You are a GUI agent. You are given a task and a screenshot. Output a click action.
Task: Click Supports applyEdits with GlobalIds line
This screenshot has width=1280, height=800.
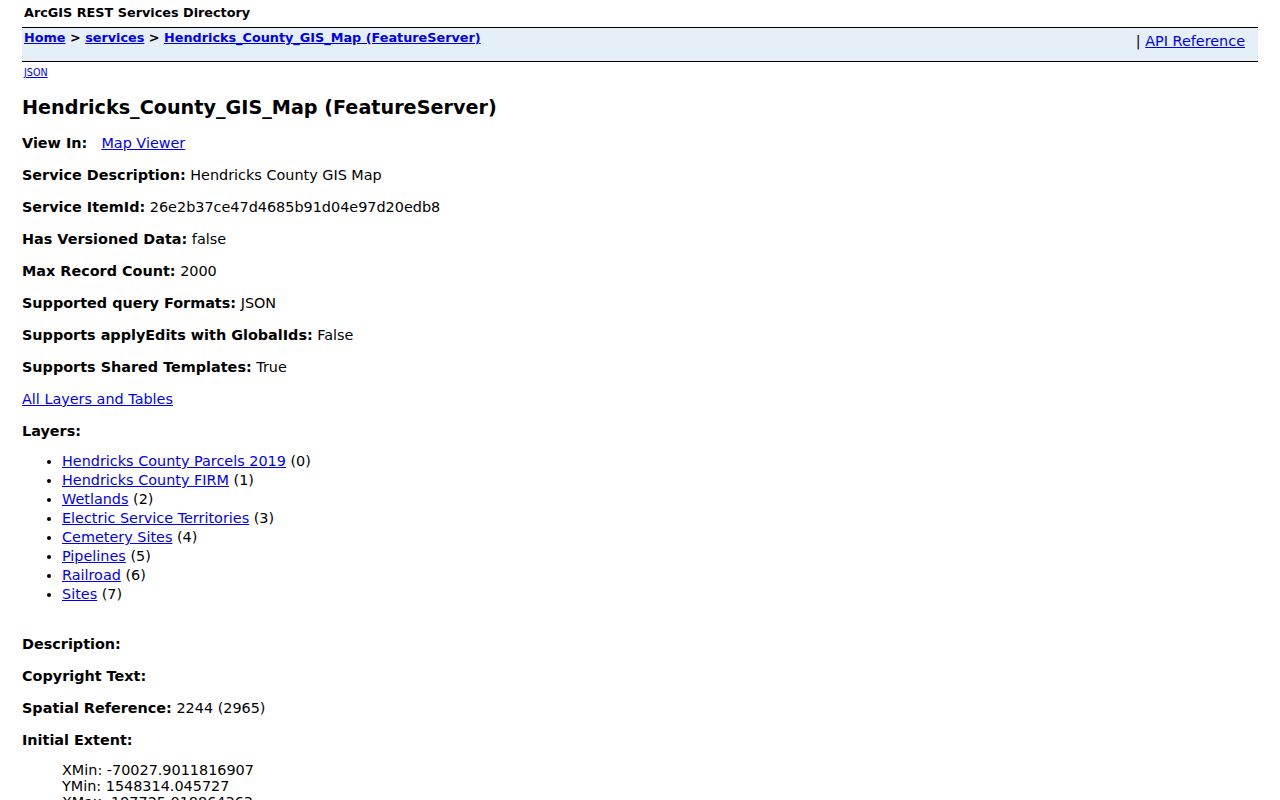pos(187,335)
